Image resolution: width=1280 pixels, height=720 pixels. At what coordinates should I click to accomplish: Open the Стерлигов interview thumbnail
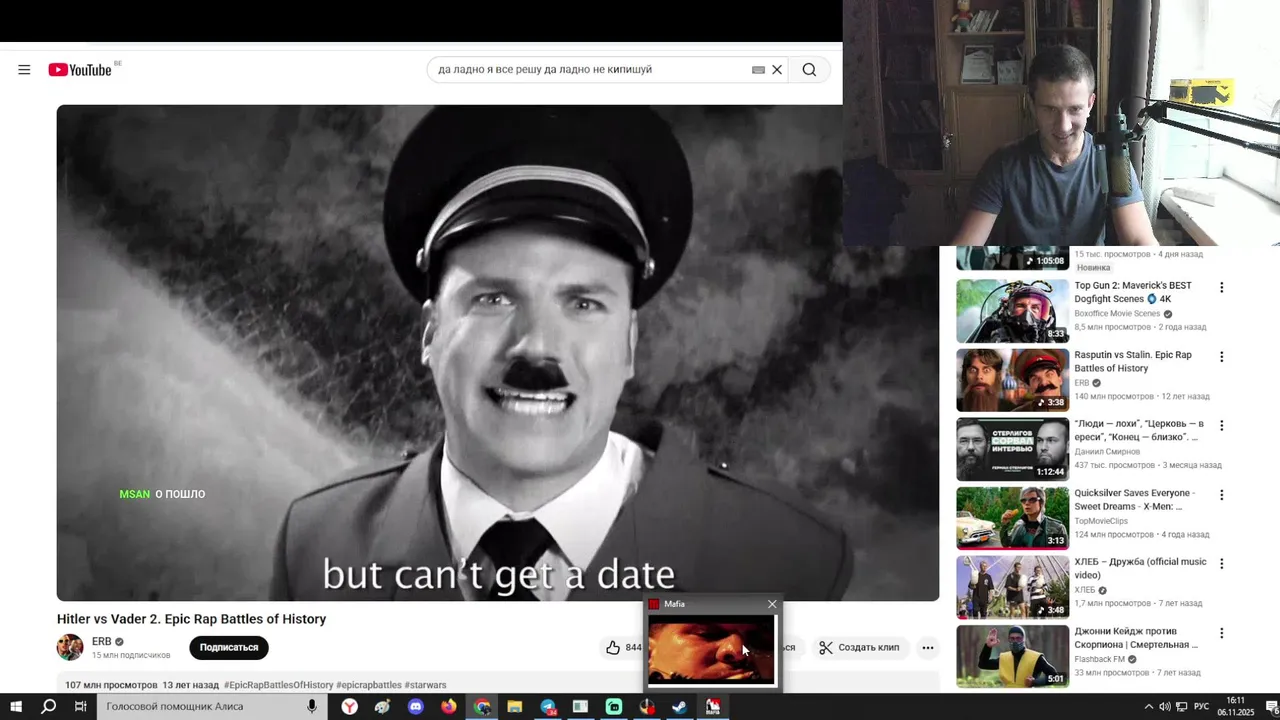1012,449
